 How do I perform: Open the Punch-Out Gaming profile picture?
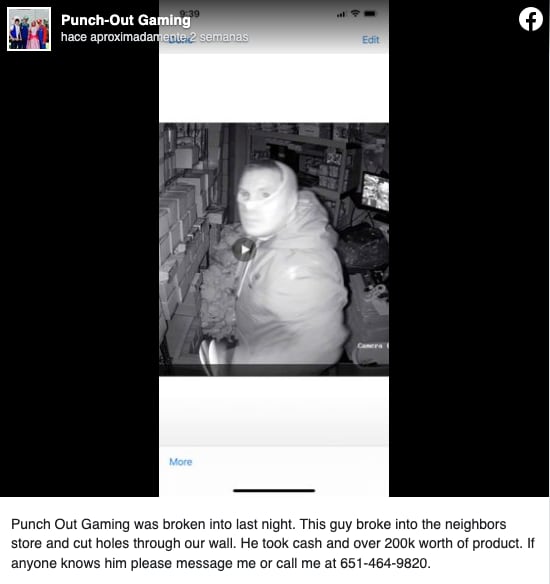29,29
